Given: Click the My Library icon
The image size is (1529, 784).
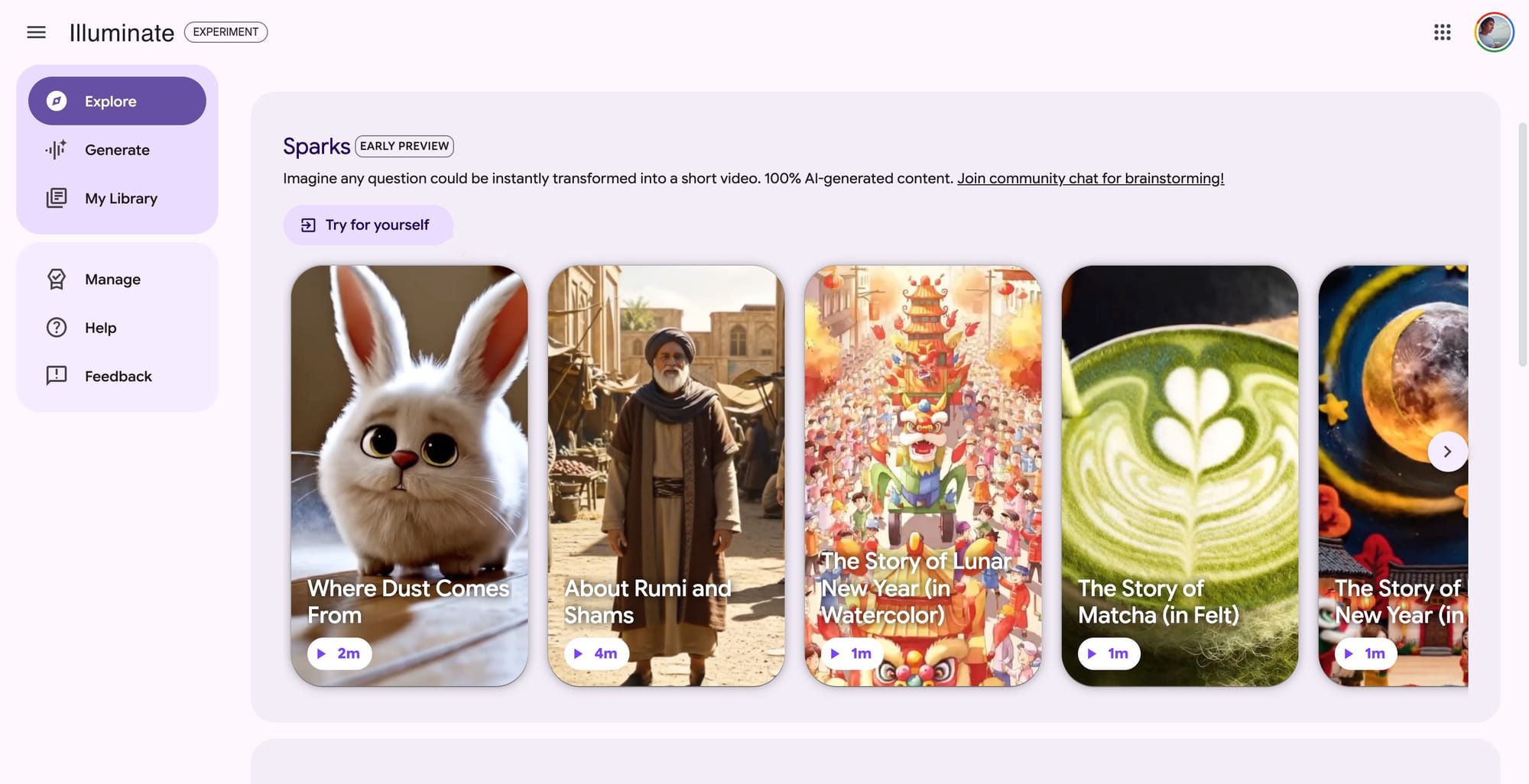Looking at the screenshot, I should click(57, 198).
